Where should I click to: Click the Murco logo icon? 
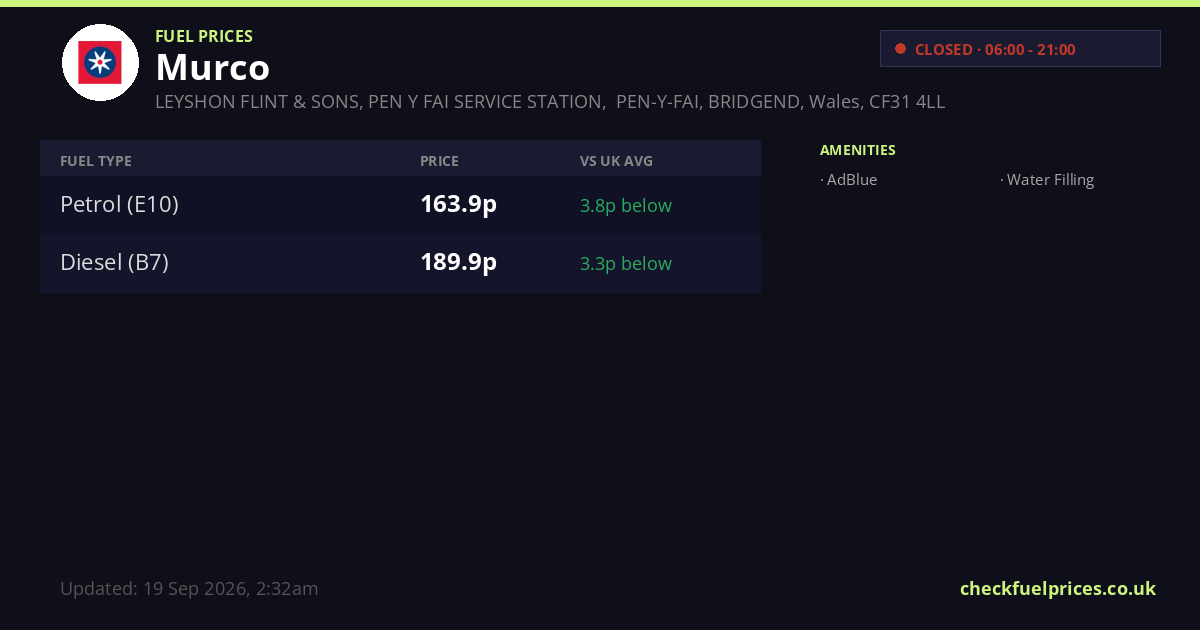coord(100,62)
